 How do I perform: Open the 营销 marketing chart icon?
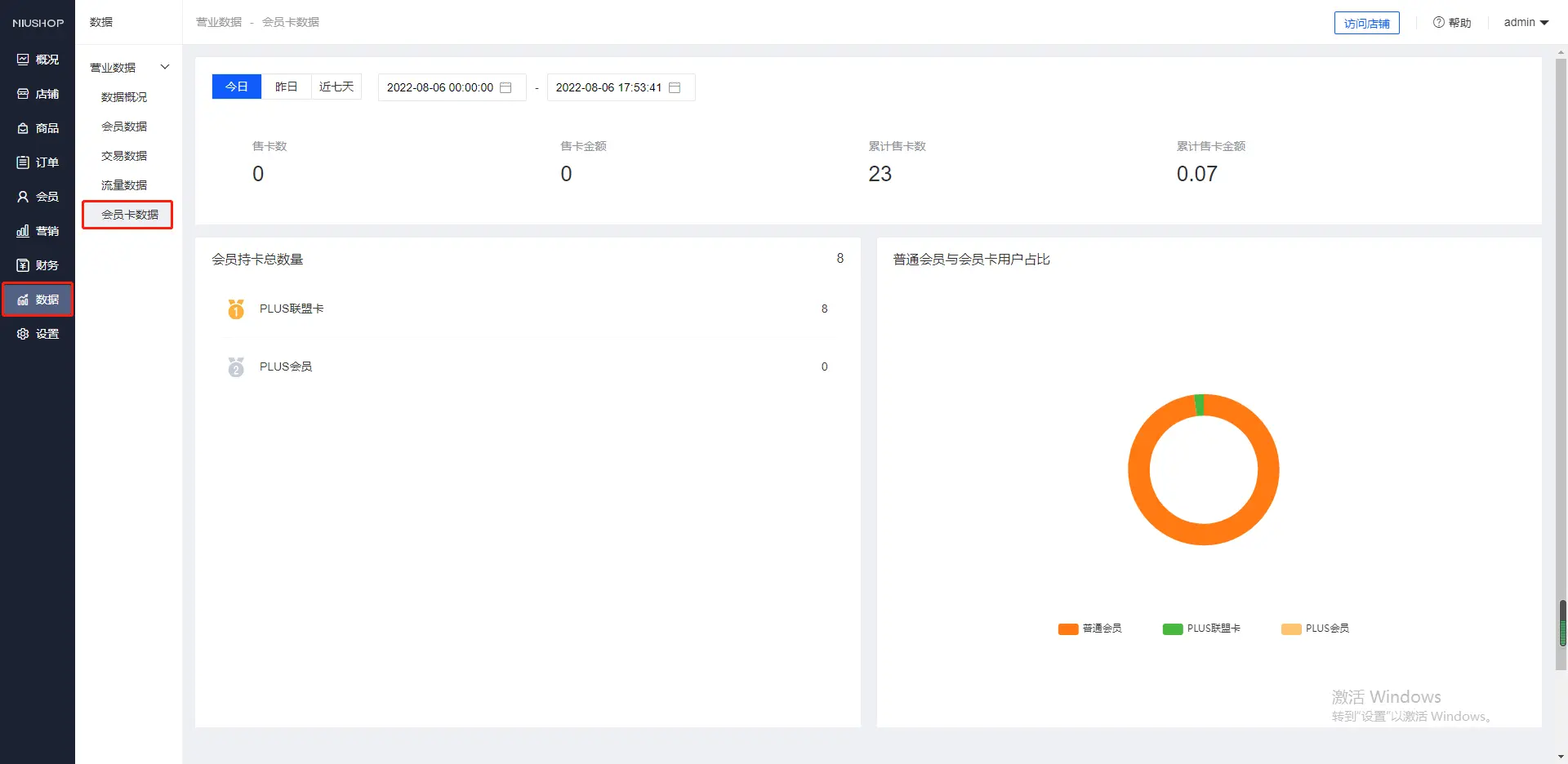click(23, 231)
